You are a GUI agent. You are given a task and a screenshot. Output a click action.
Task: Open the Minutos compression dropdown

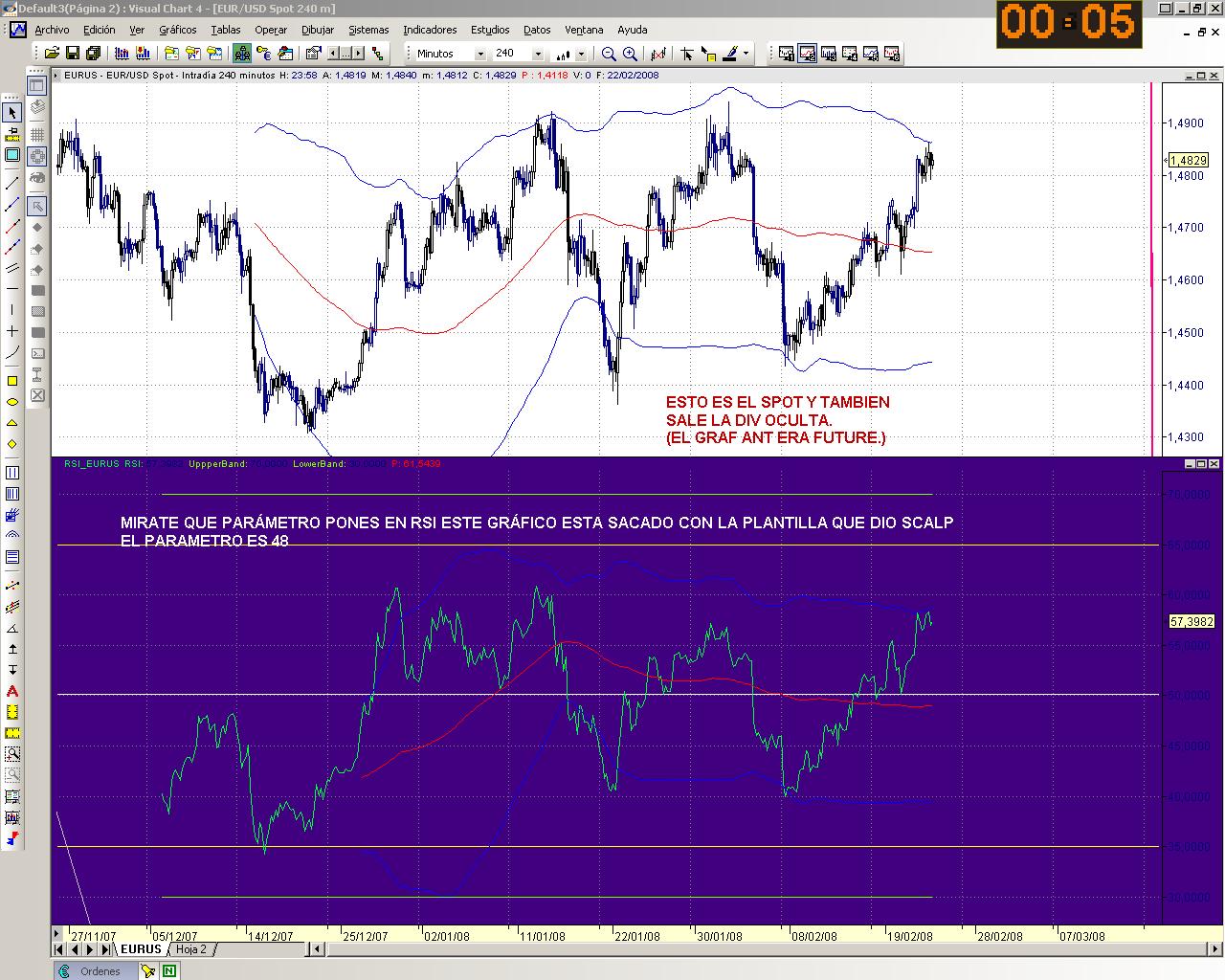[480, 54]
